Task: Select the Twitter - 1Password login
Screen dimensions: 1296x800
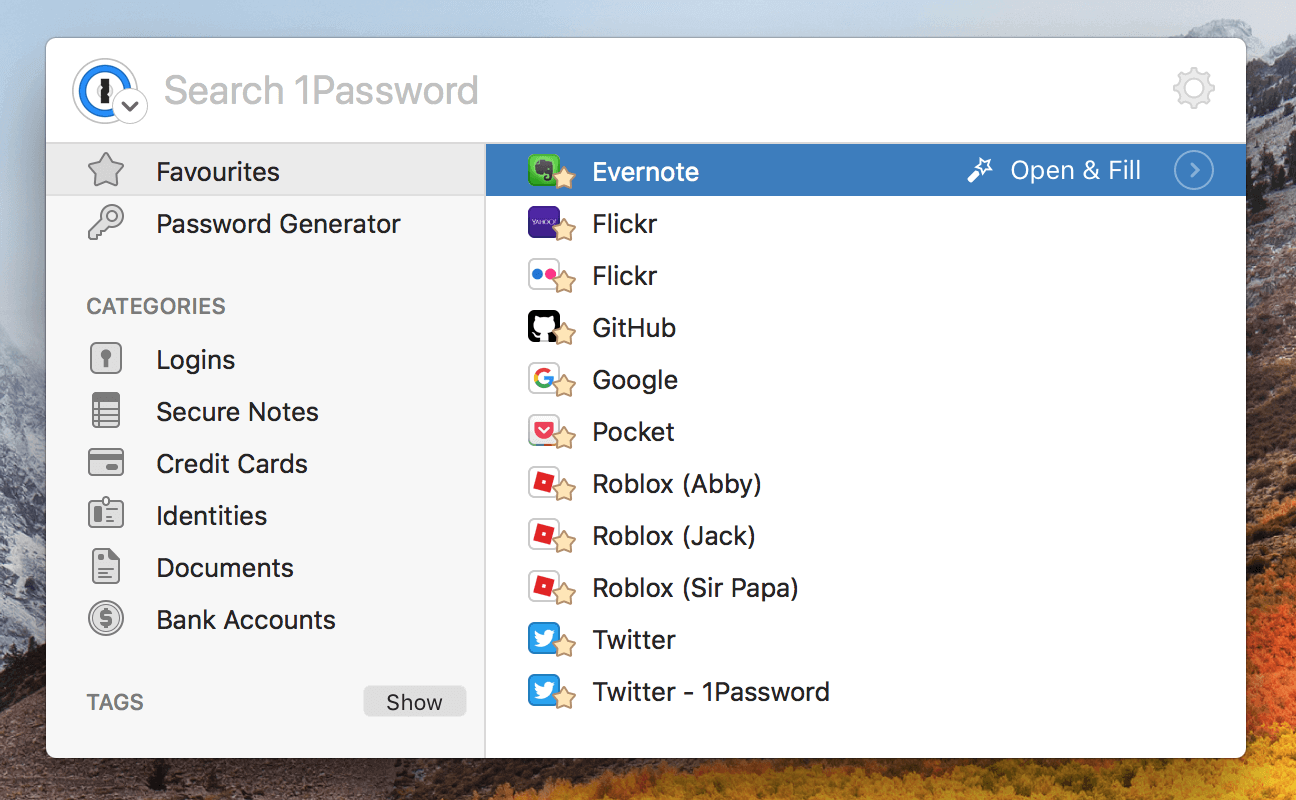Action: (x=711, y=690)
